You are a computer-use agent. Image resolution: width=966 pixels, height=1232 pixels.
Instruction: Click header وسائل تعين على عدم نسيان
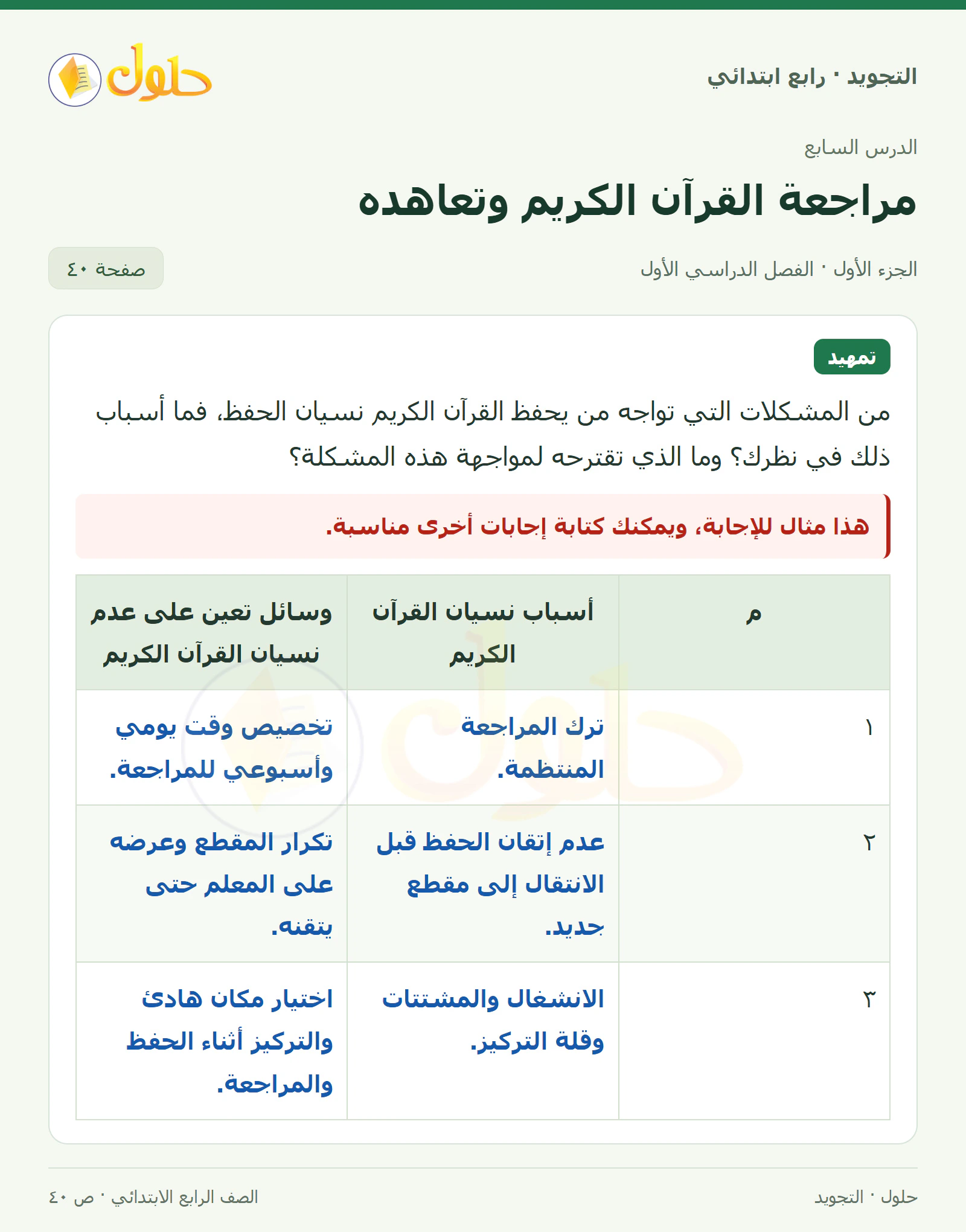tap(211, 632)
